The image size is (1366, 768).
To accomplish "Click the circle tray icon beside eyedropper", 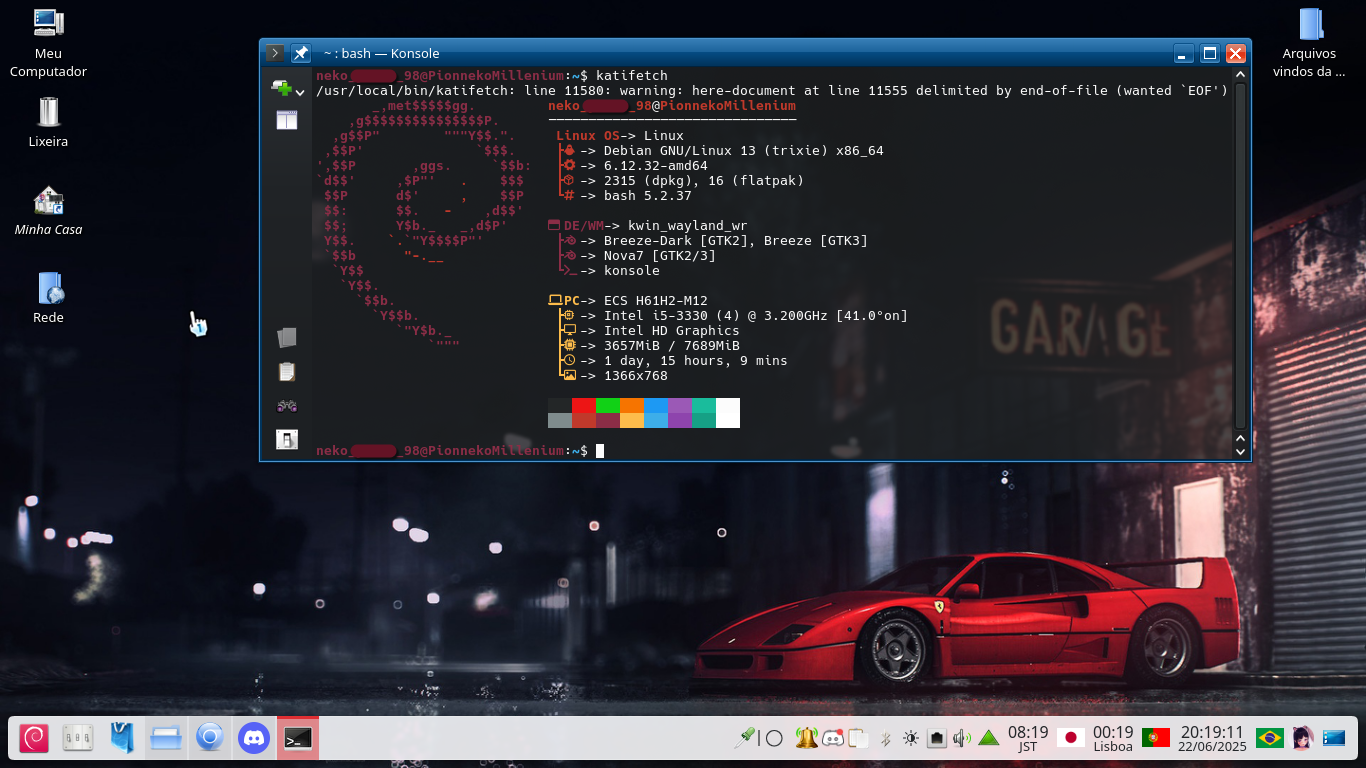I will (773, 738).
